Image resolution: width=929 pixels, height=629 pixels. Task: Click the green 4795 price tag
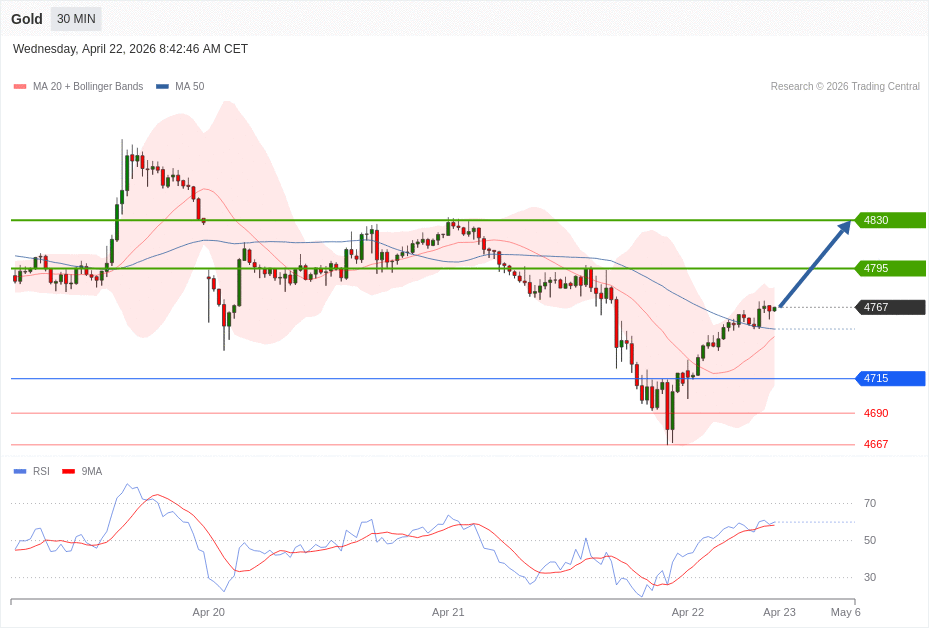coord(890,268)
